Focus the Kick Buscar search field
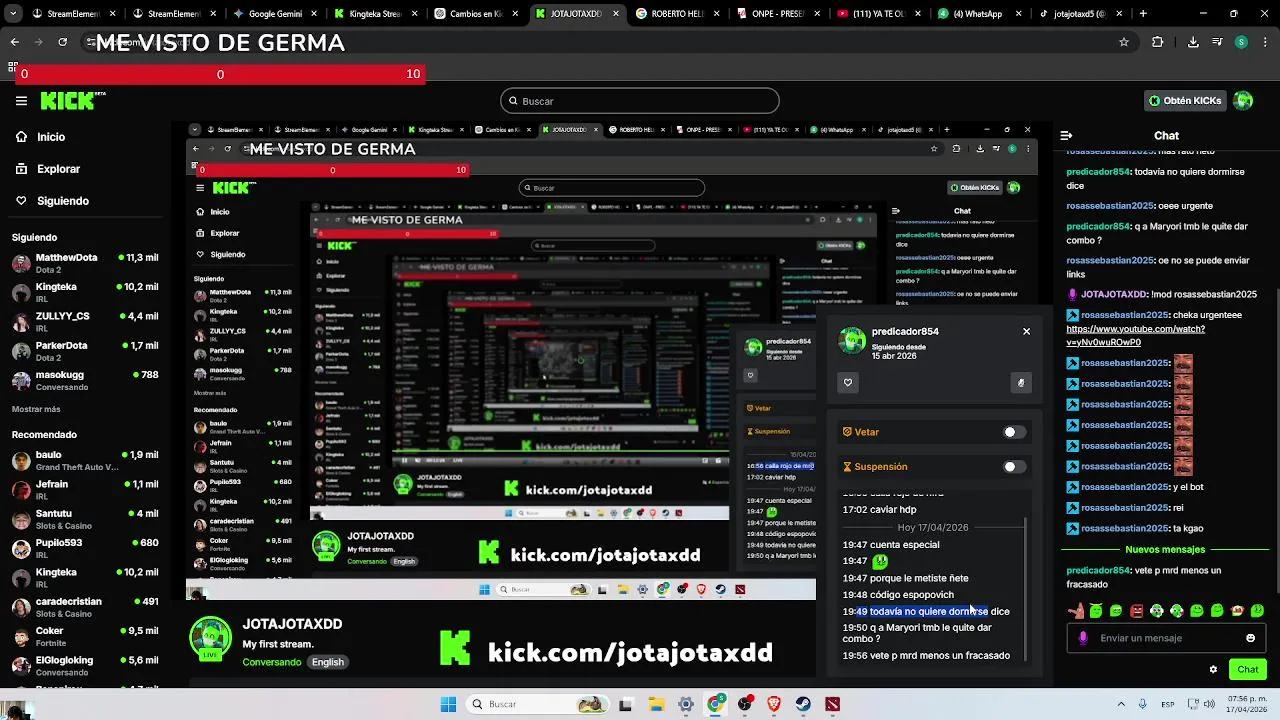 639,101
